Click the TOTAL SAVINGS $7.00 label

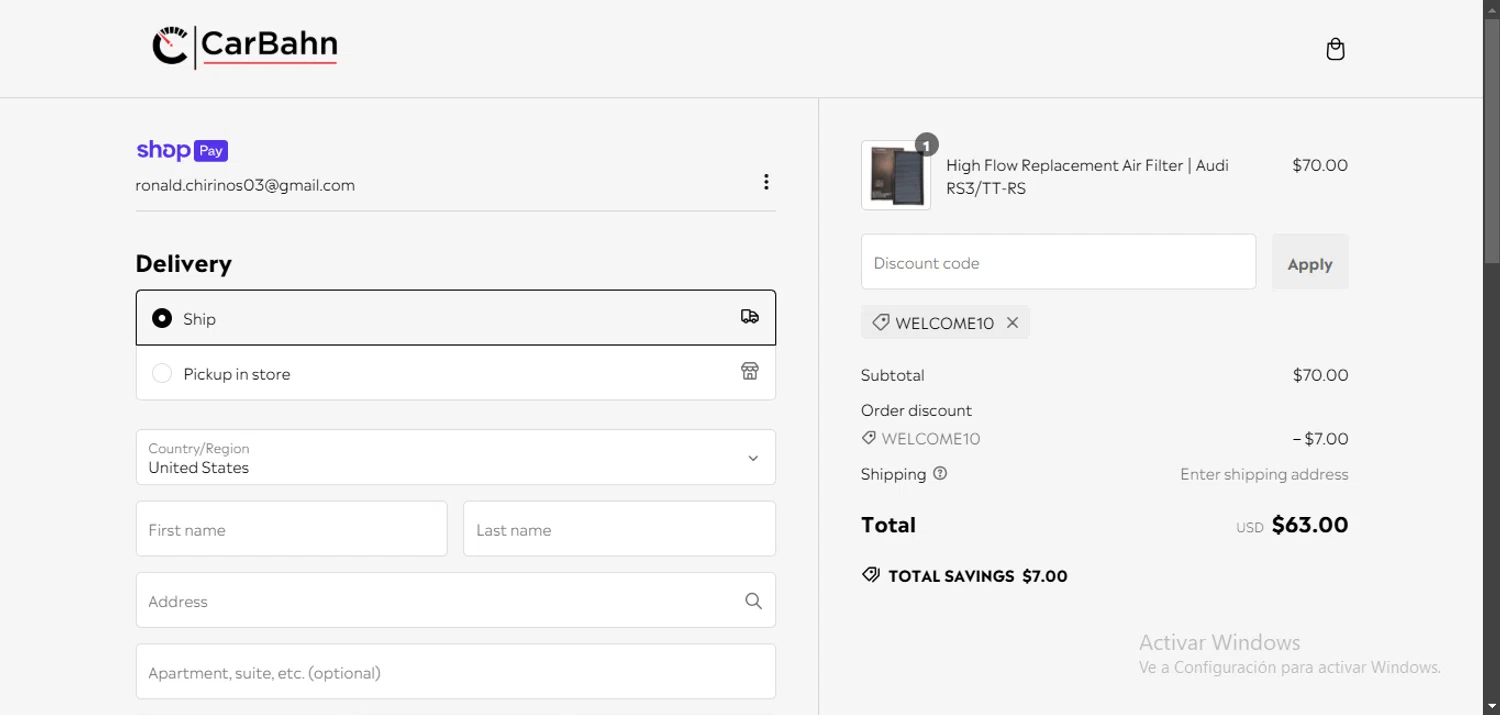coord(978,576)
